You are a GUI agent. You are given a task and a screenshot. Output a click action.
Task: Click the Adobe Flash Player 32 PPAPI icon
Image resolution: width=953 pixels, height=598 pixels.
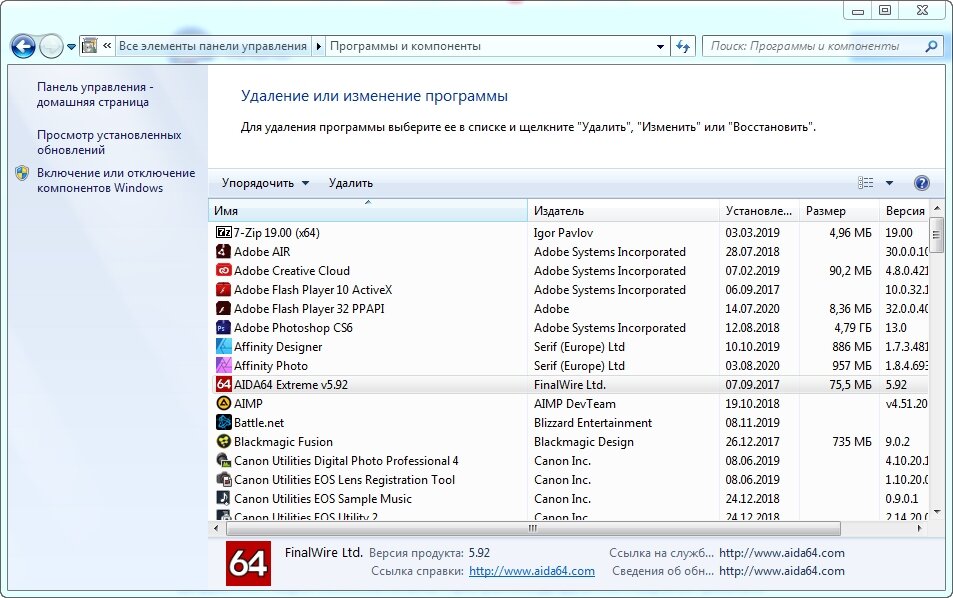224,308
